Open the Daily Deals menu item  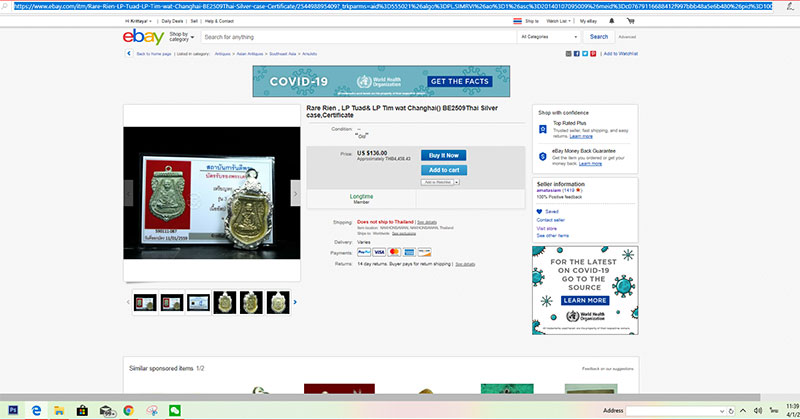[x=171, y=20]
